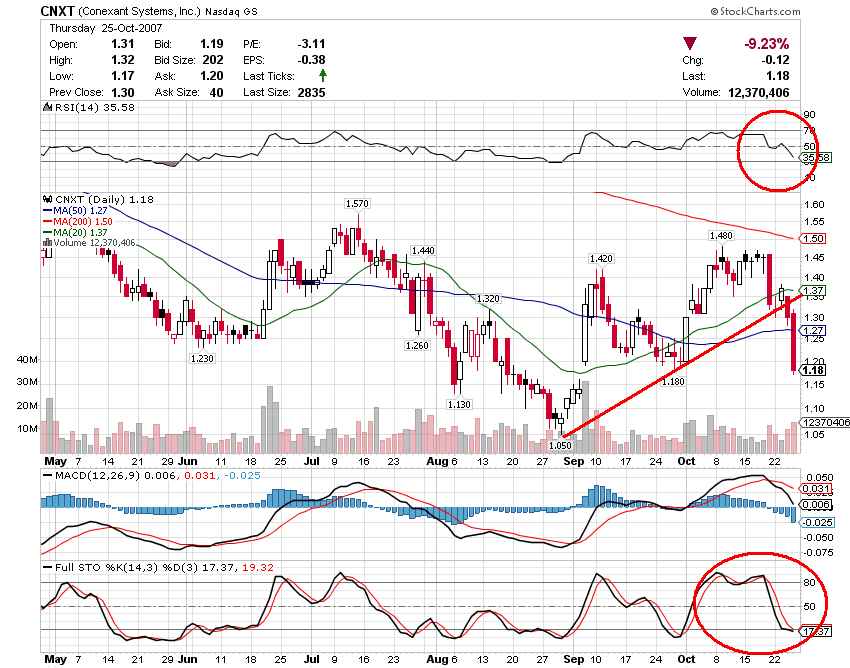
Task: Click the volume bars icon in the legend
Action: point(48,242)
